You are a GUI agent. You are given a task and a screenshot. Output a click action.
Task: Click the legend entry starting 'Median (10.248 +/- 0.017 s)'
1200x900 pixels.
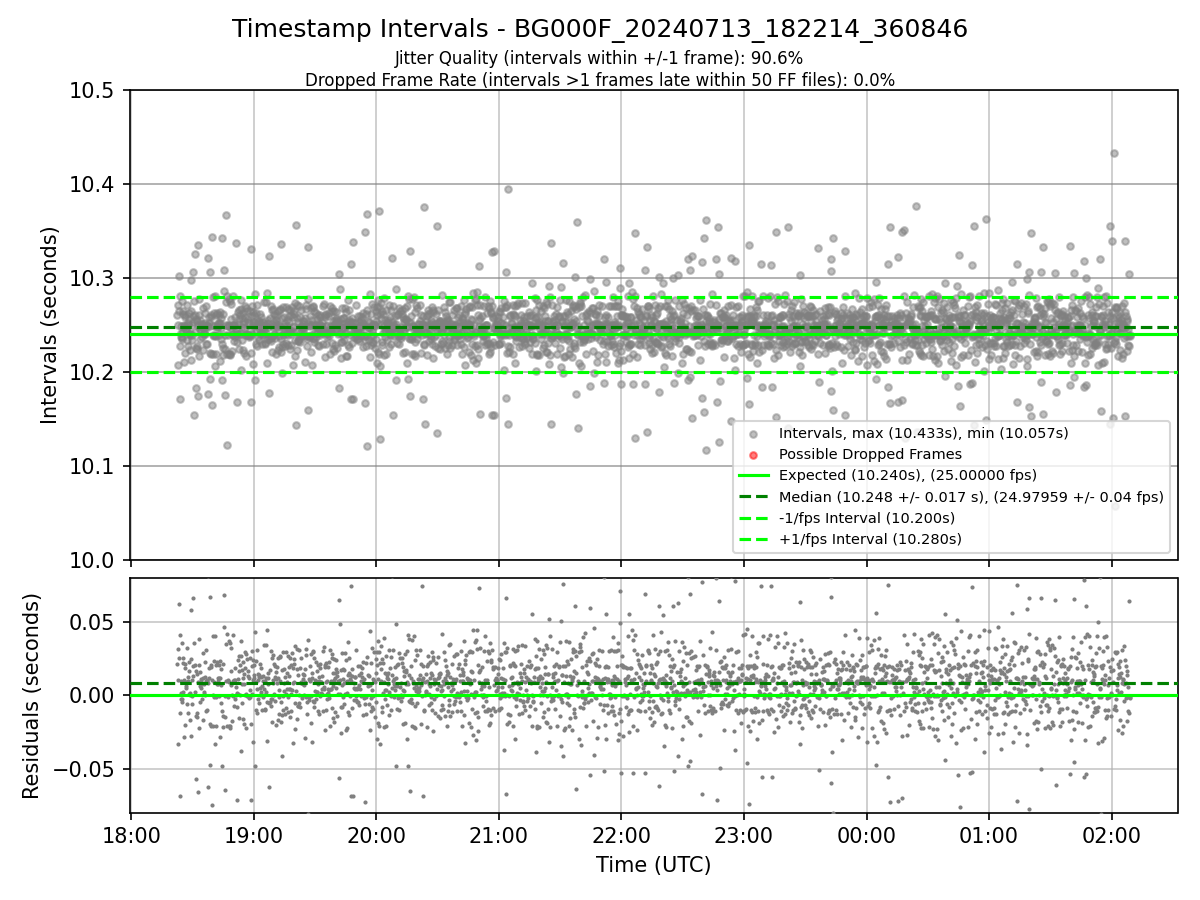[x=970, y=497]
